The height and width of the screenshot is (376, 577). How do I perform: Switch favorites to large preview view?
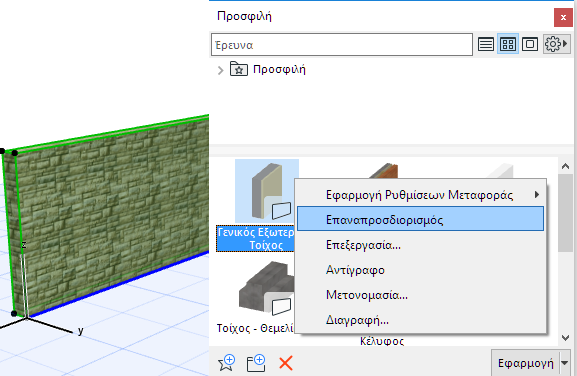[530, 45]
